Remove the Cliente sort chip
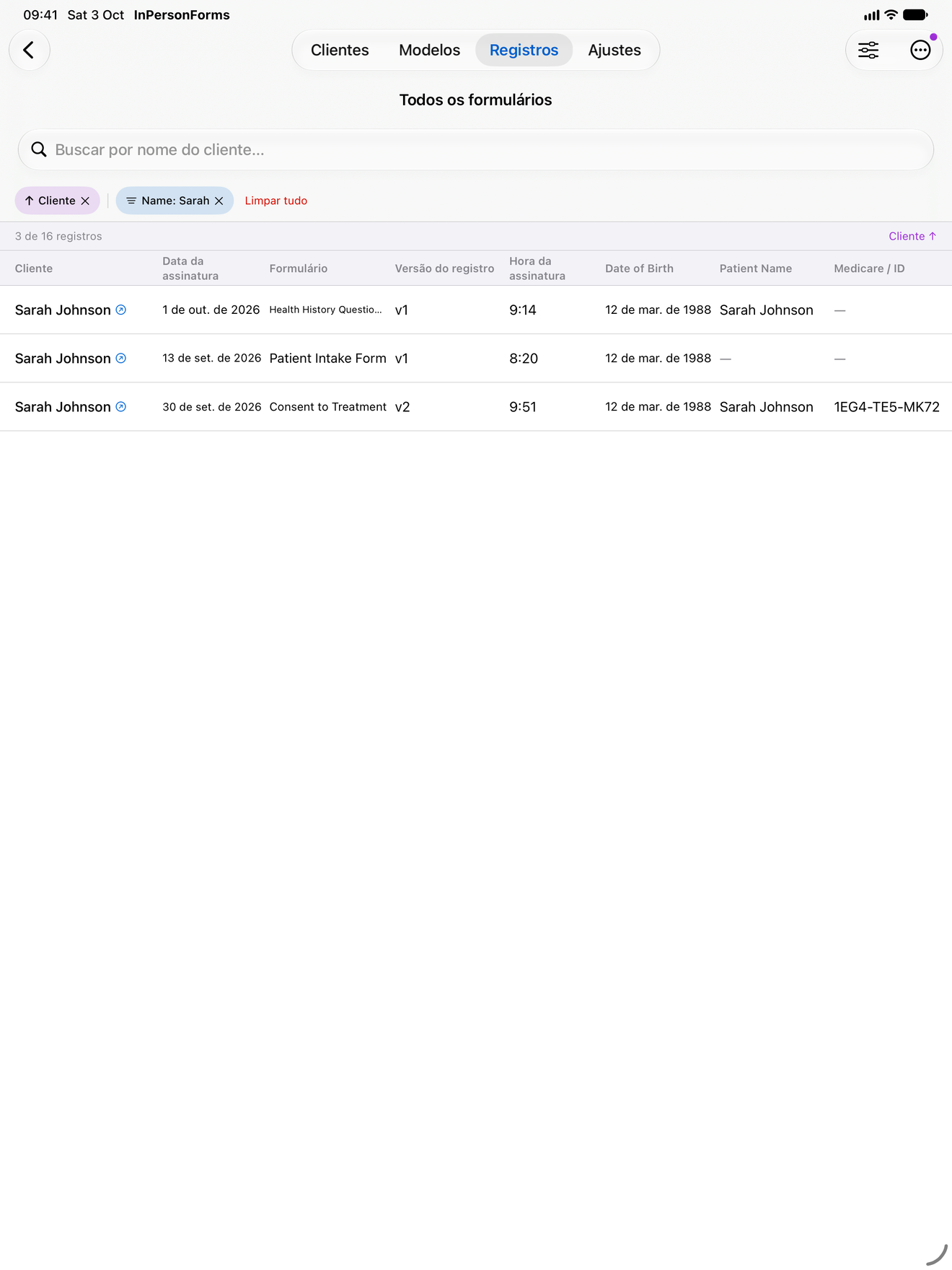 (x=85, y=201)
